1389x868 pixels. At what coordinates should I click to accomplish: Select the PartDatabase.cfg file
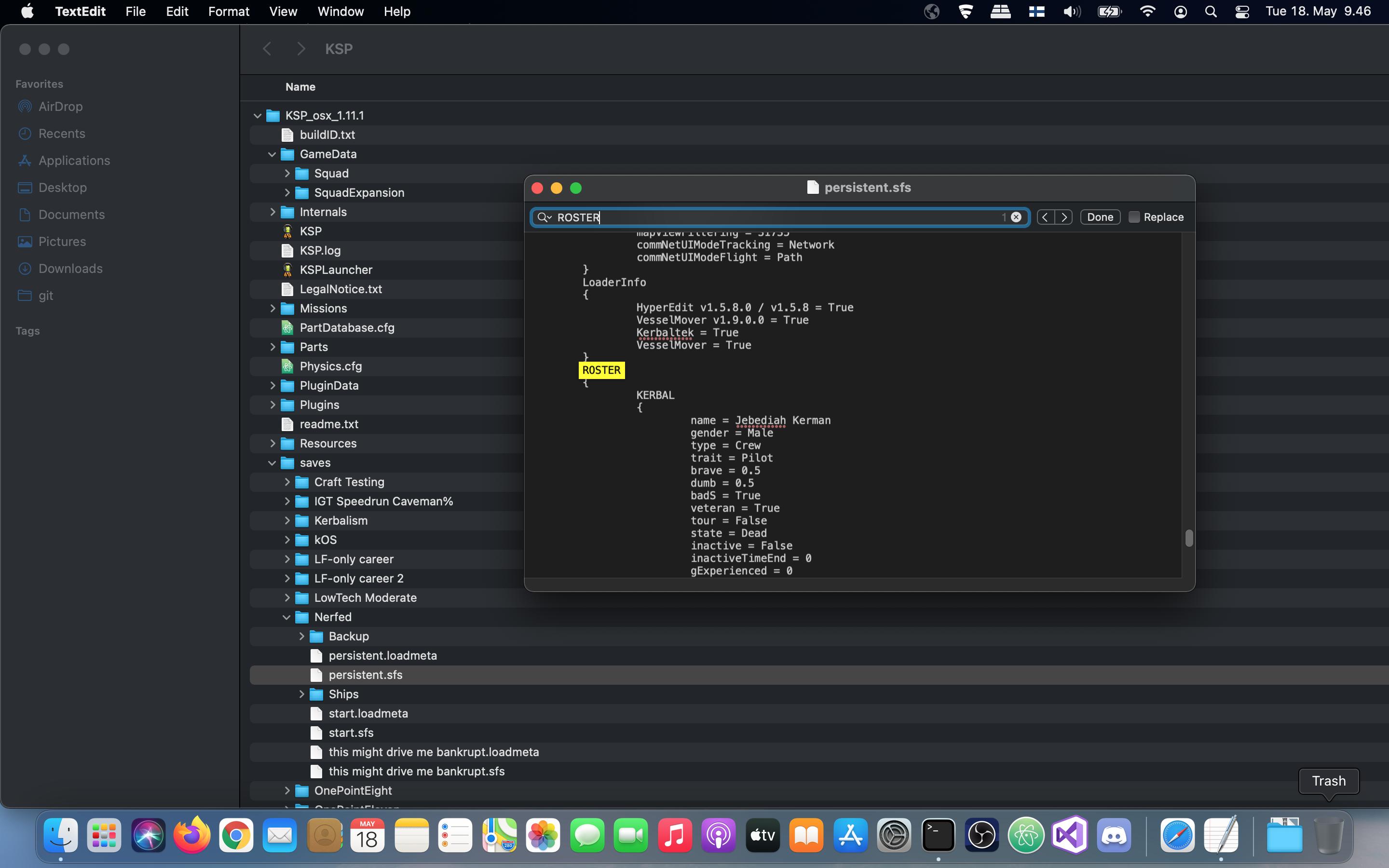click(347, 328)
